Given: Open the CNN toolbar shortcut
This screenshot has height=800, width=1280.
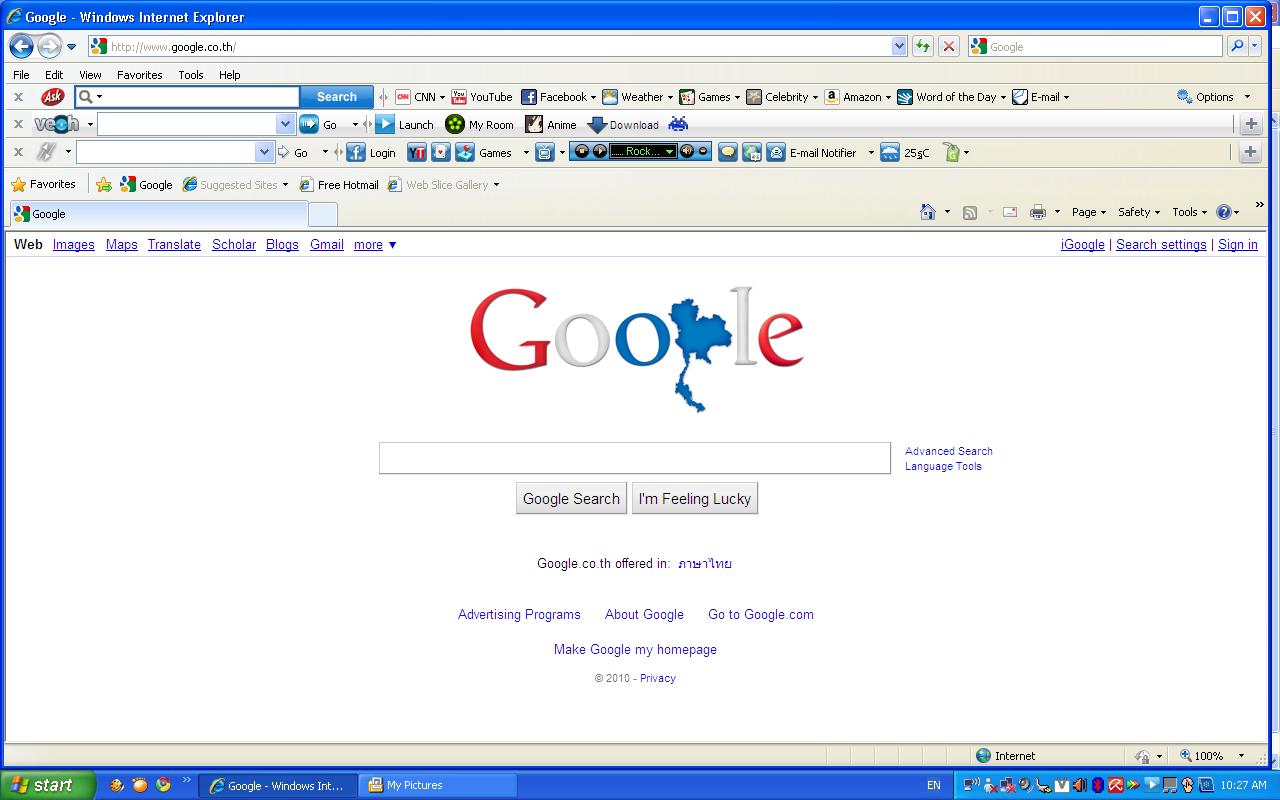Looking at the screenshot, I should pos(419,97).
